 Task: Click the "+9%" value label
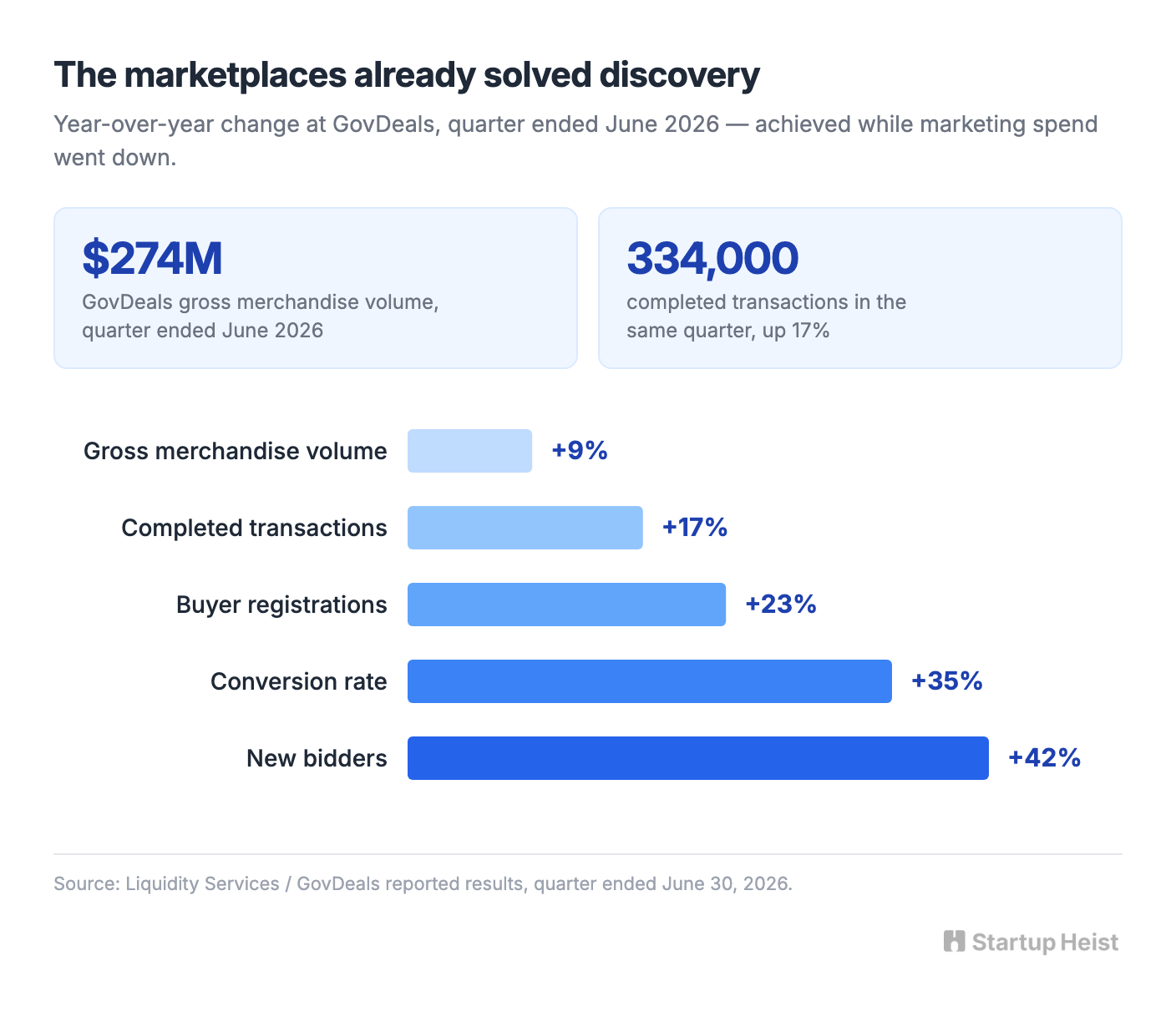point(580,451)
